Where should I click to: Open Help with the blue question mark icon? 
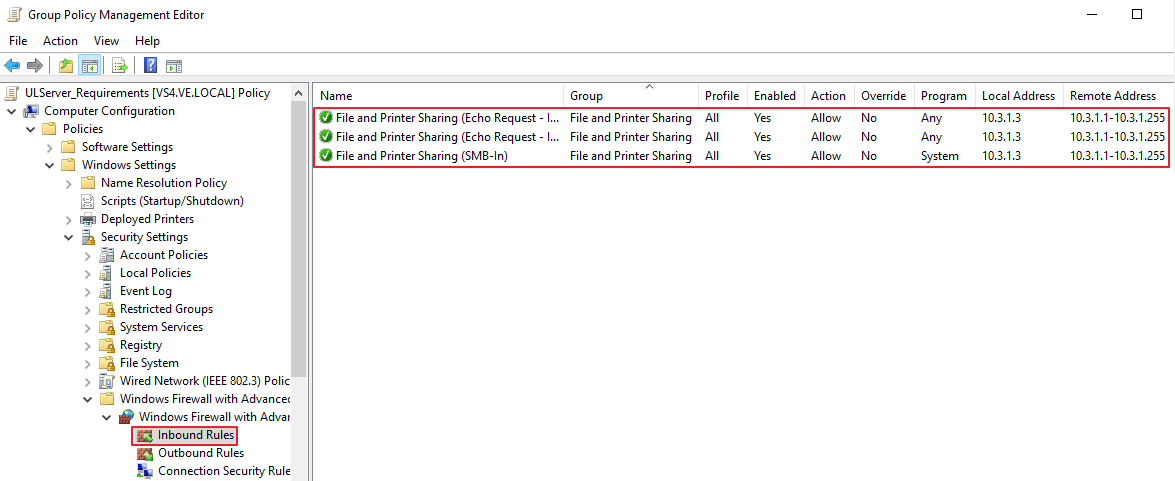point(151,65)
